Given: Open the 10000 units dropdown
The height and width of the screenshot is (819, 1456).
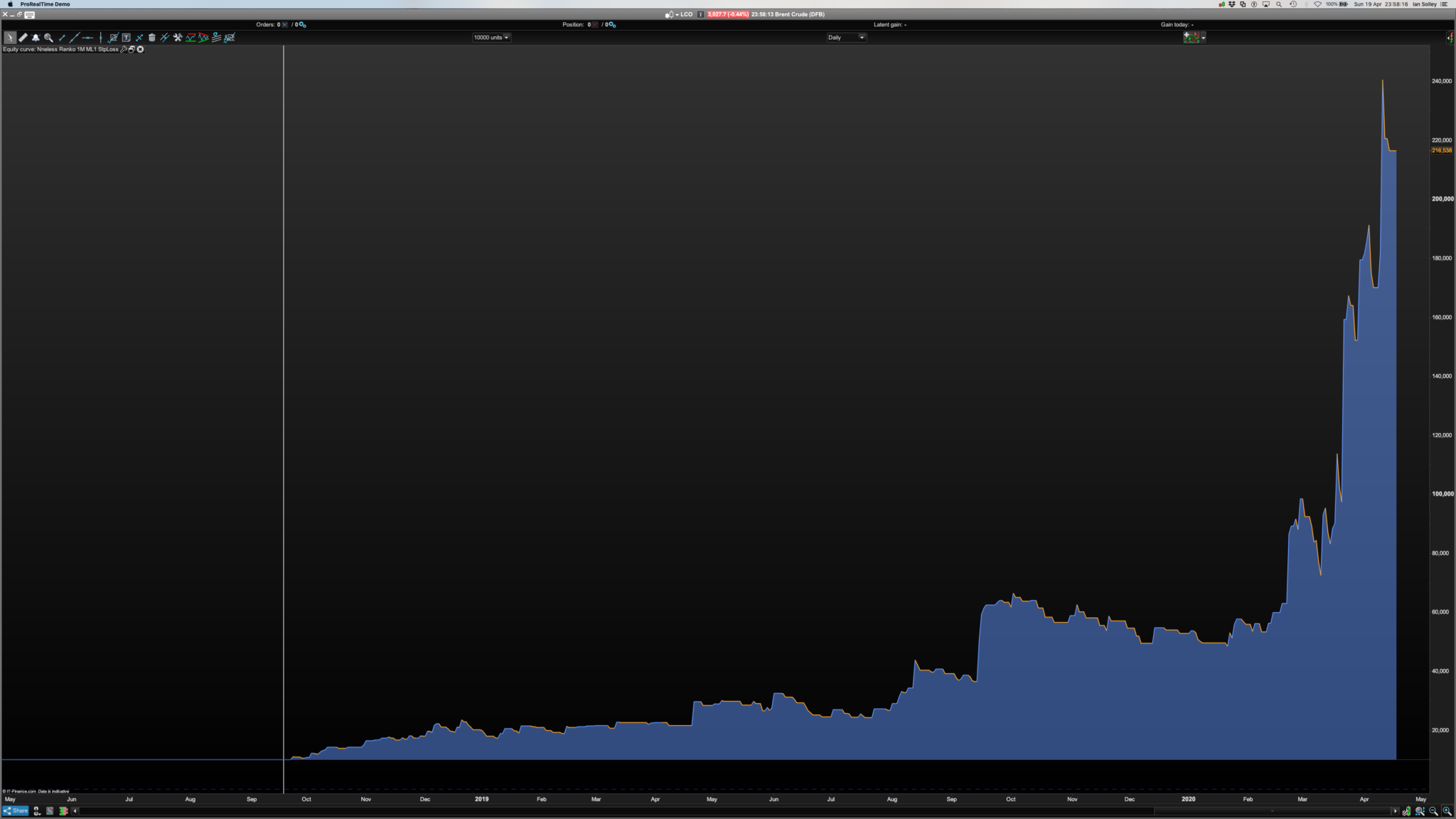Looking at the screenshot, I should coord(491,38).
